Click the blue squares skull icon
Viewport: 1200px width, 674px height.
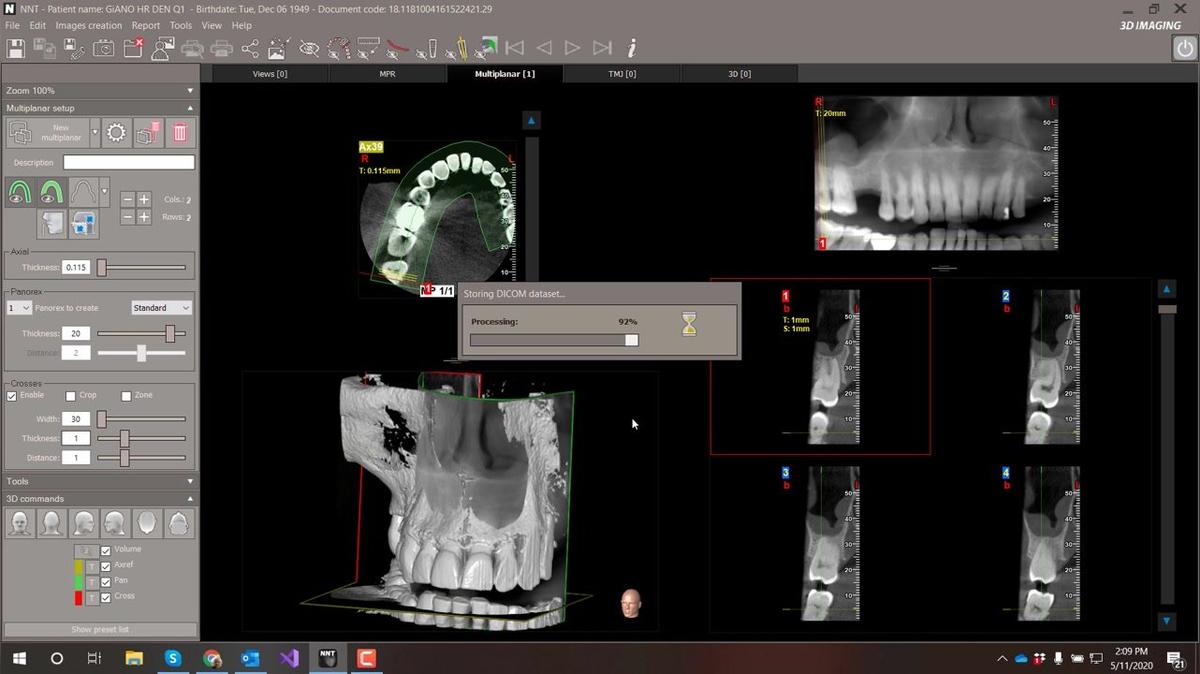point(84,224)
